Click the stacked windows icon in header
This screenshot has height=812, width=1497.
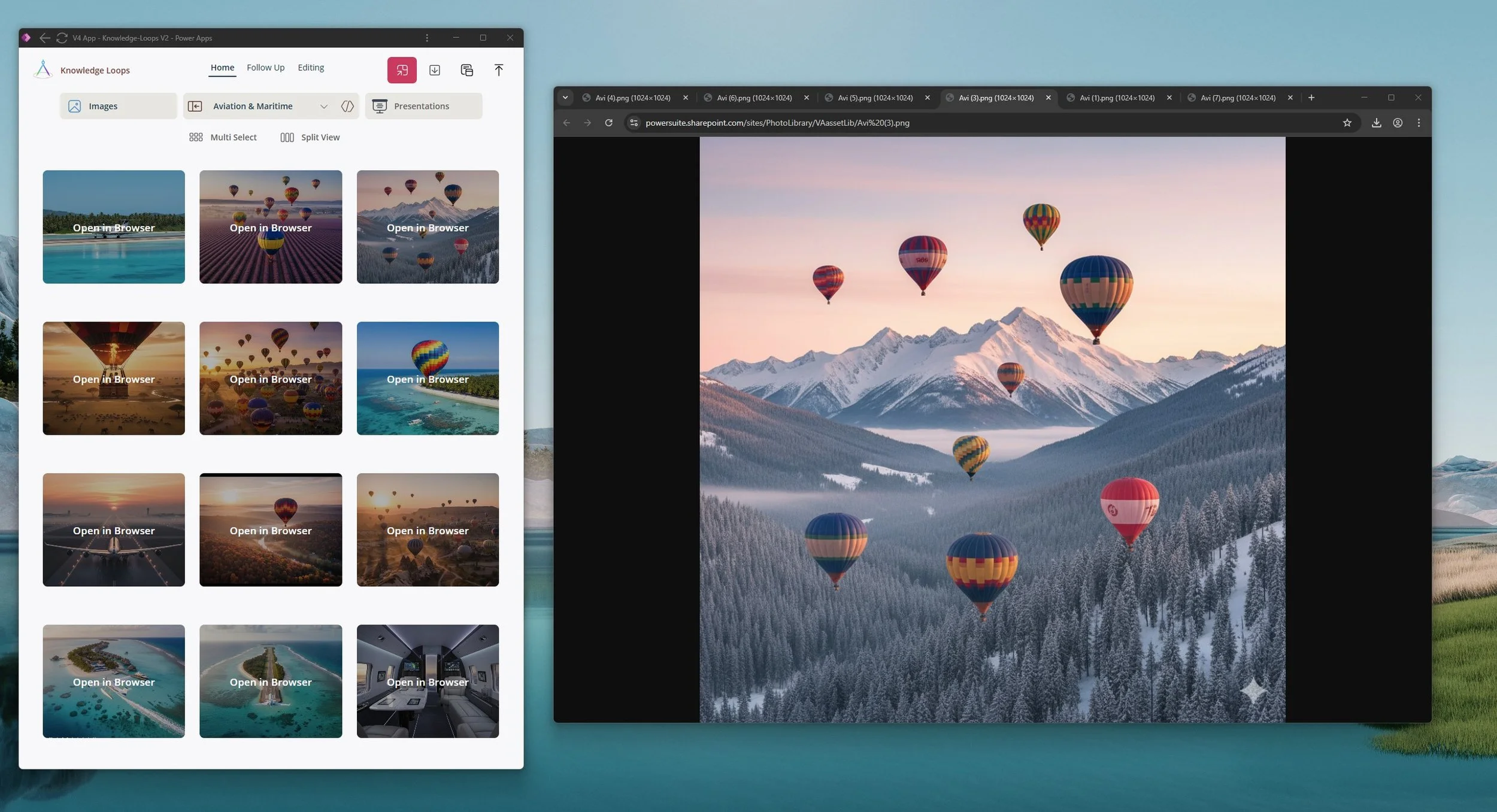(x=466, y=70)
